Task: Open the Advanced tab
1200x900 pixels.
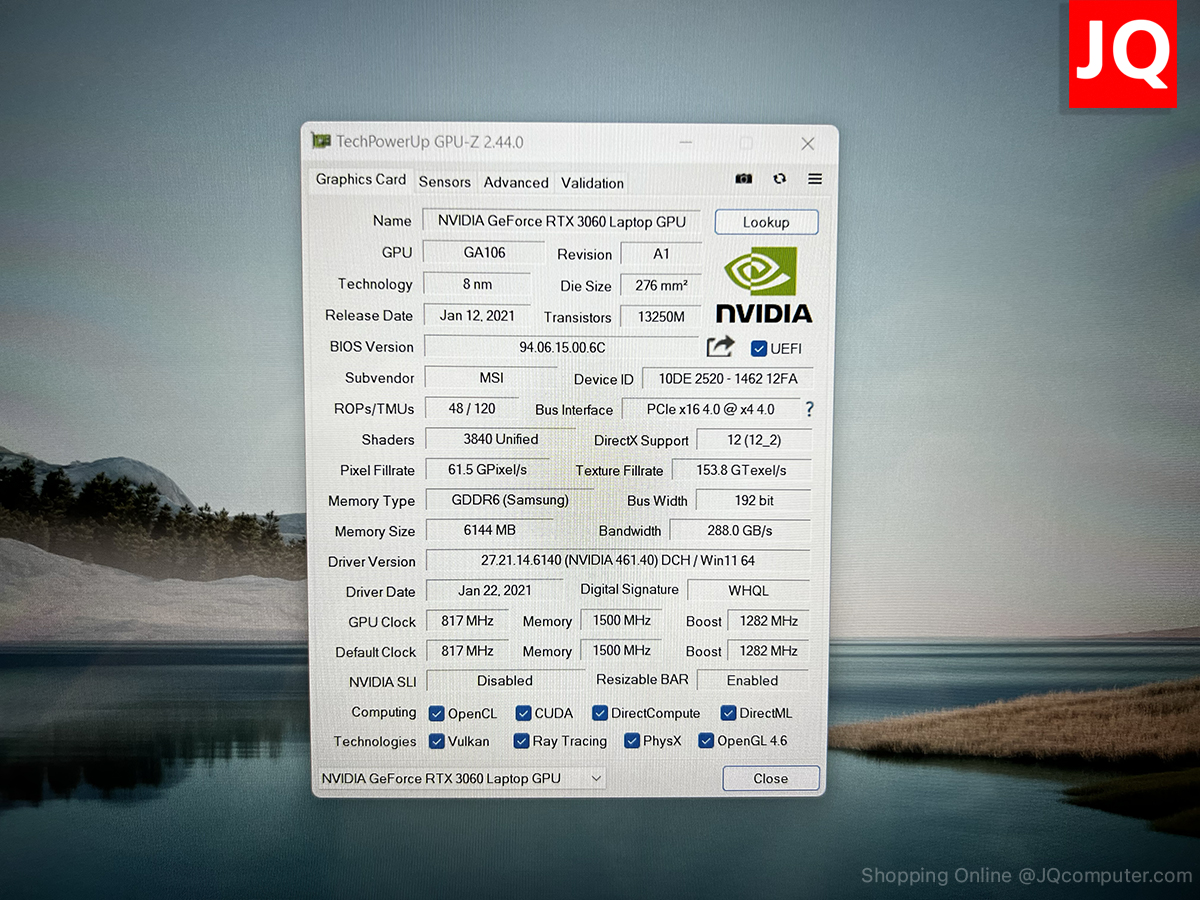Action: [516, 183]
